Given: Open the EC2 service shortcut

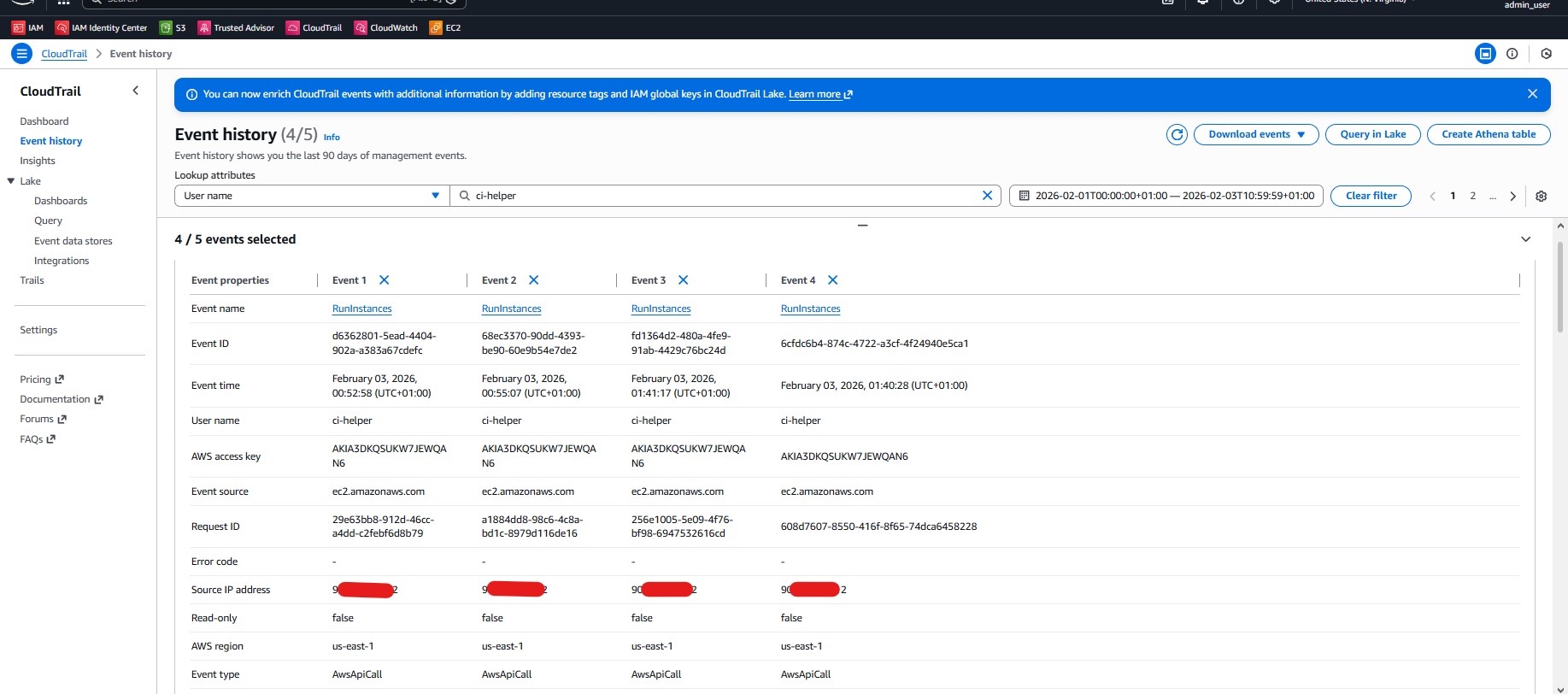Looking at the screenshot, I should [x=445, y=27].
